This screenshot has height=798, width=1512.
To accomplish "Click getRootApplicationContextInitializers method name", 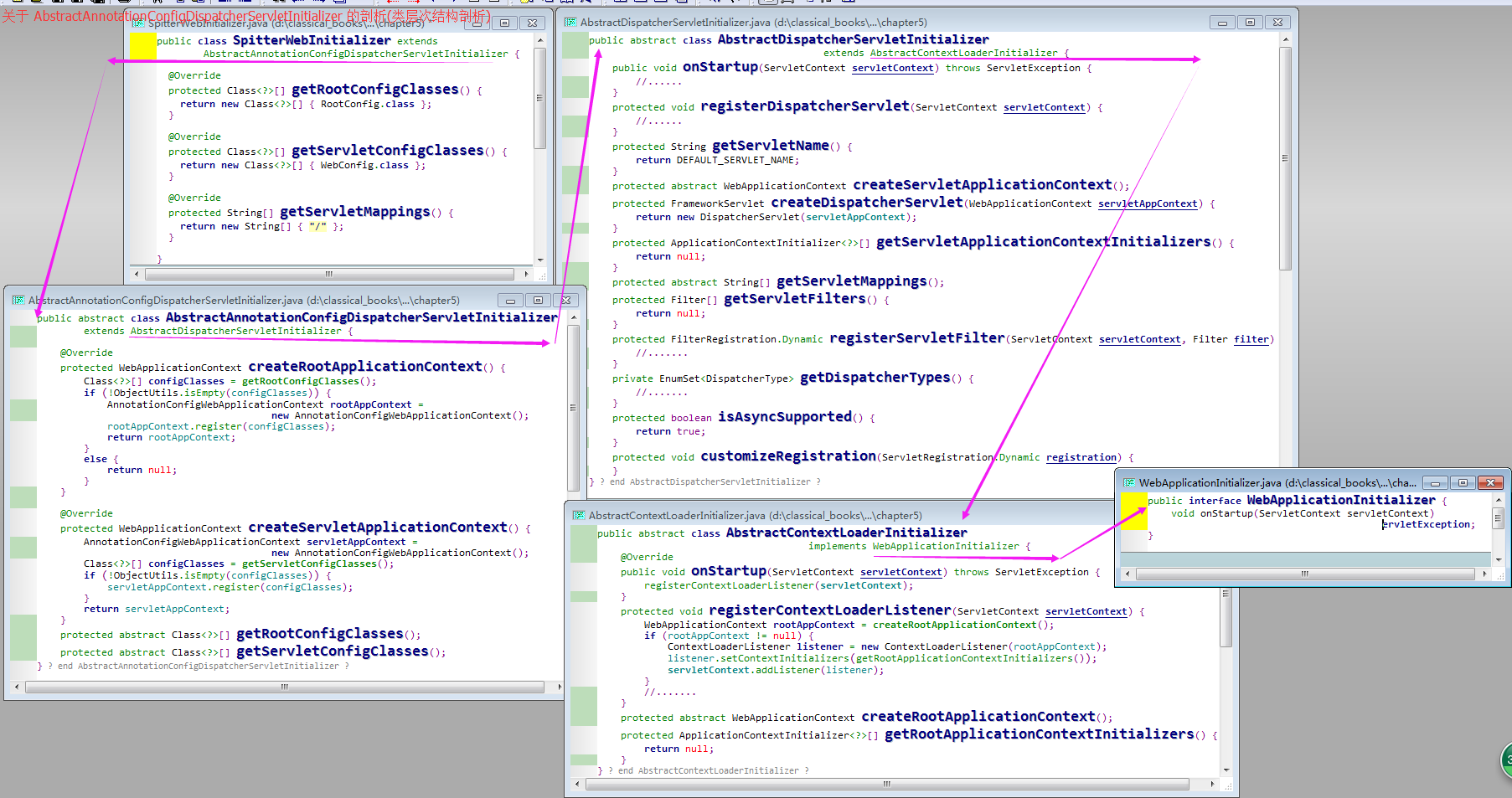I will click(1040, 734).
